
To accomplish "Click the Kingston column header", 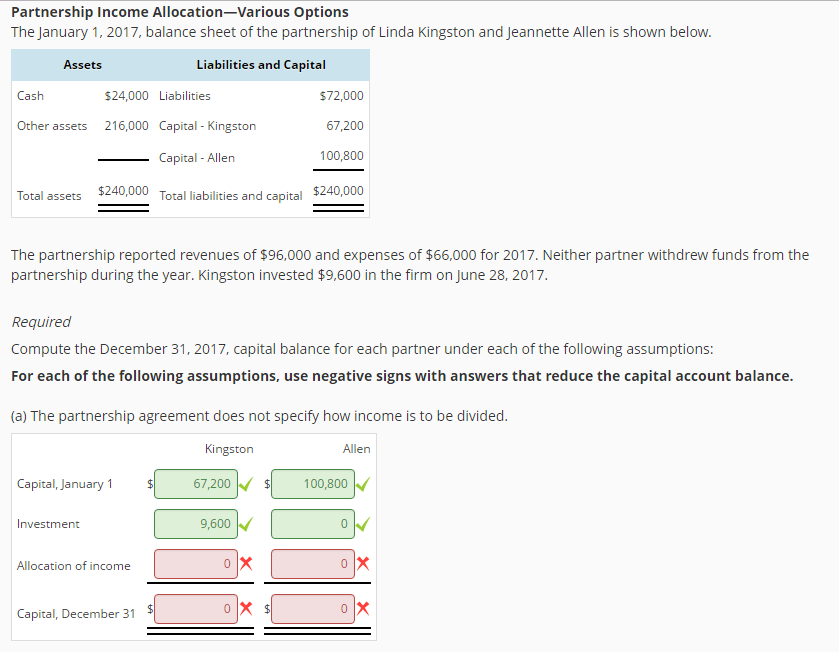I will 229,448.
